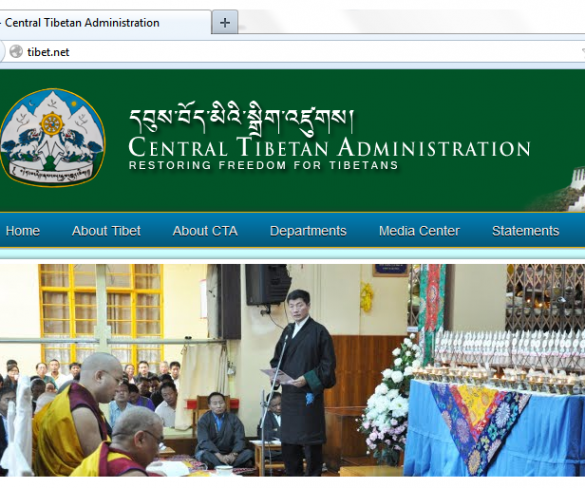This screenshot has width=585, height=488.
Task: Open the Statements menu
Action: 526,231
